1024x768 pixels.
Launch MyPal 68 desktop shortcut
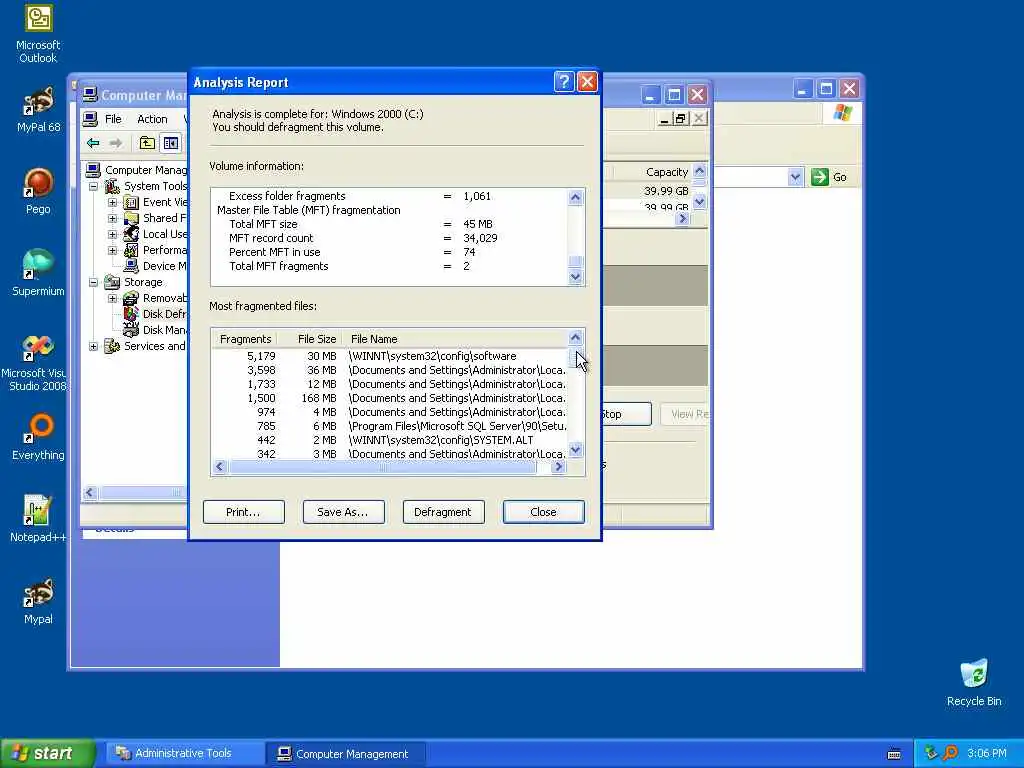(x=38, y=110)
